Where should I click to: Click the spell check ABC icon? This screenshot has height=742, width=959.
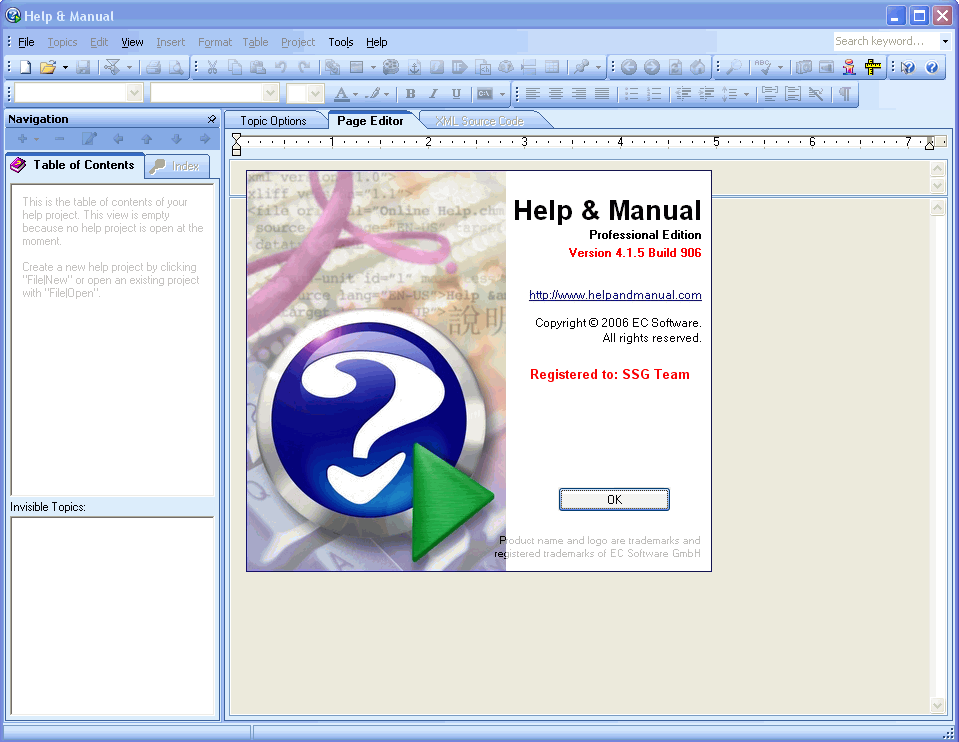(x=763, y=67)
